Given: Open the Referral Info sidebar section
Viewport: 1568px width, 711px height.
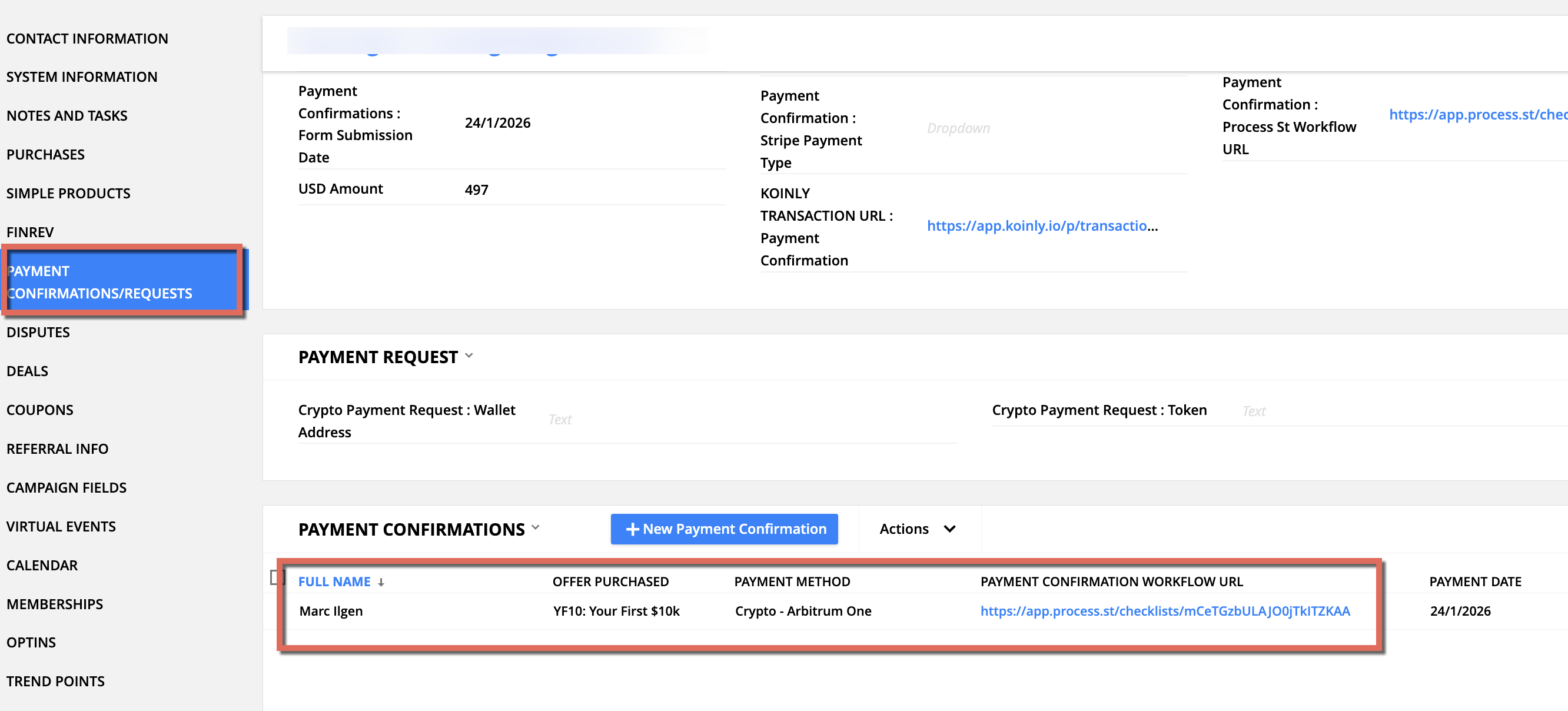Looking at the screenshot, I should 57,448.
